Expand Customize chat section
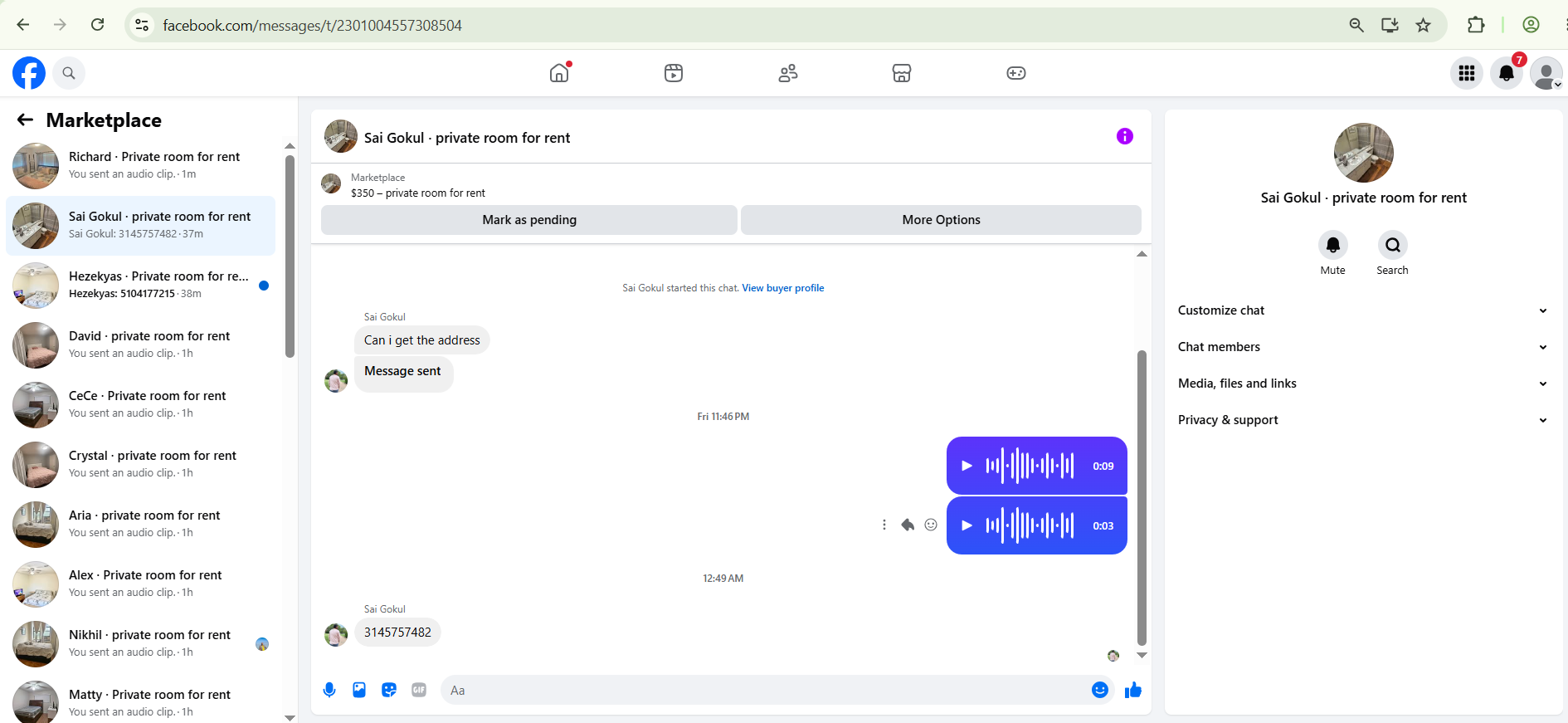Screen dimensions: 1568x723 (x=1363, y=310)
